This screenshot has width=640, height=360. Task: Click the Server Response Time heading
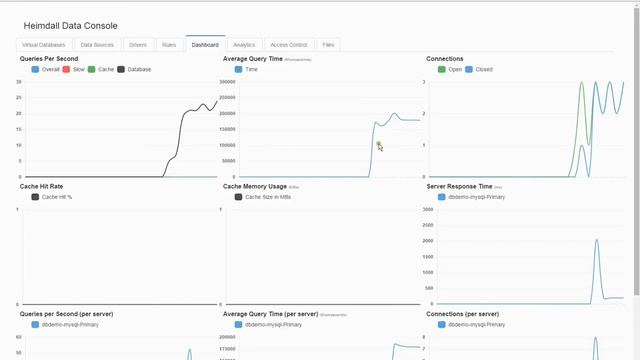(x=459, y=186)
